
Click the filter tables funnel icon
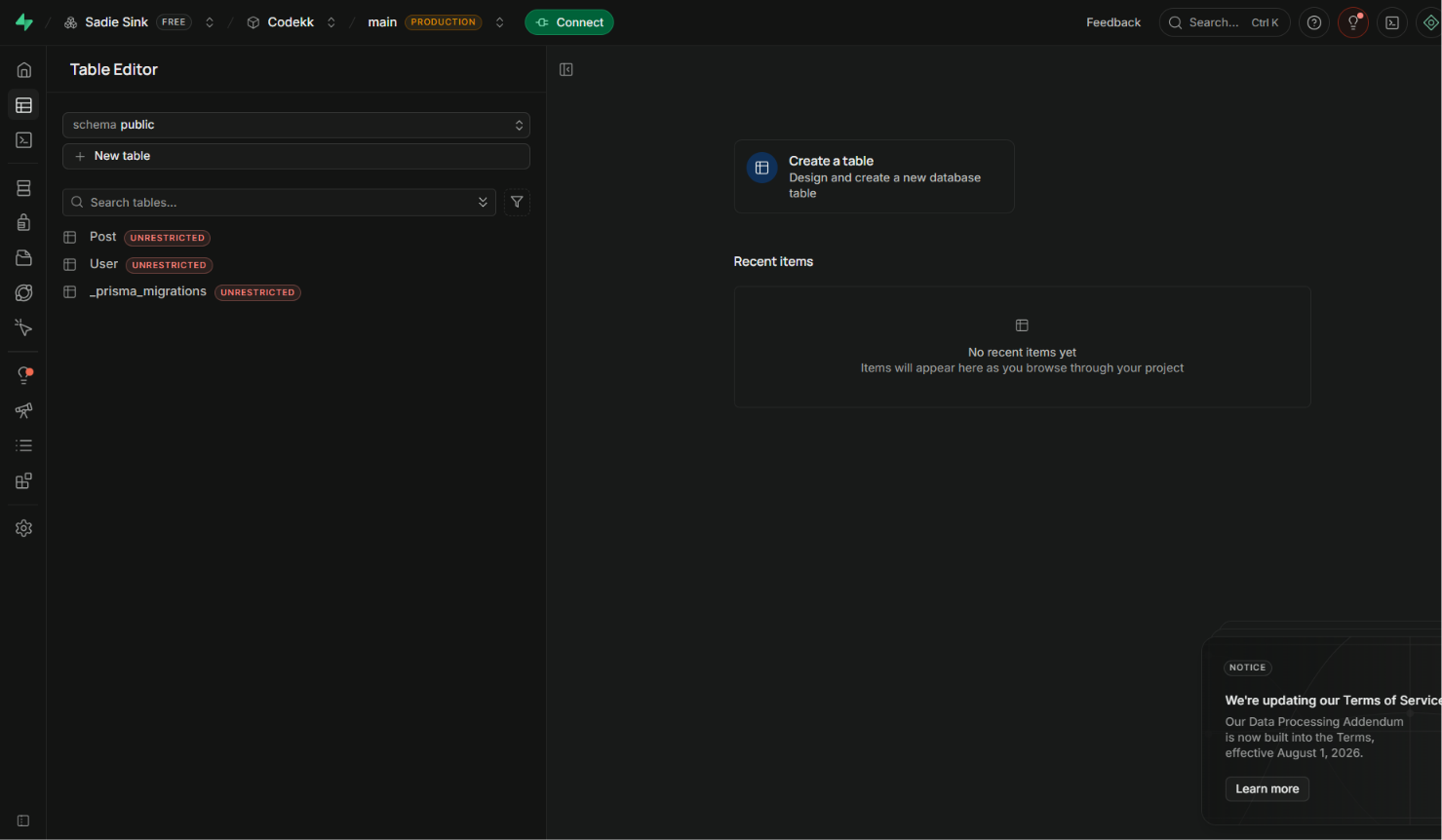pos(517,203)
